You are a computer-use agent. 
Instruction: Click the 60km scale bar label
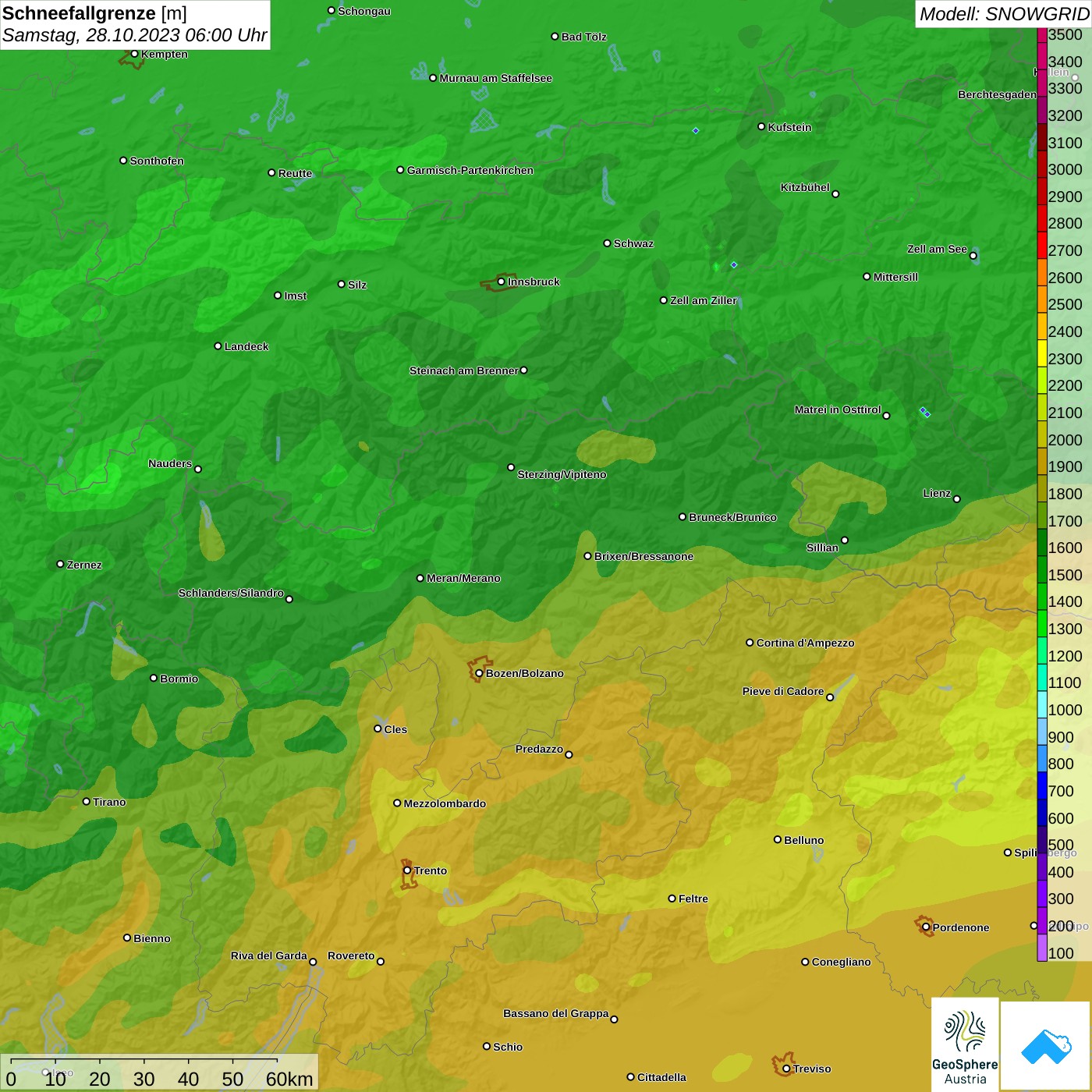(289, 1079)
